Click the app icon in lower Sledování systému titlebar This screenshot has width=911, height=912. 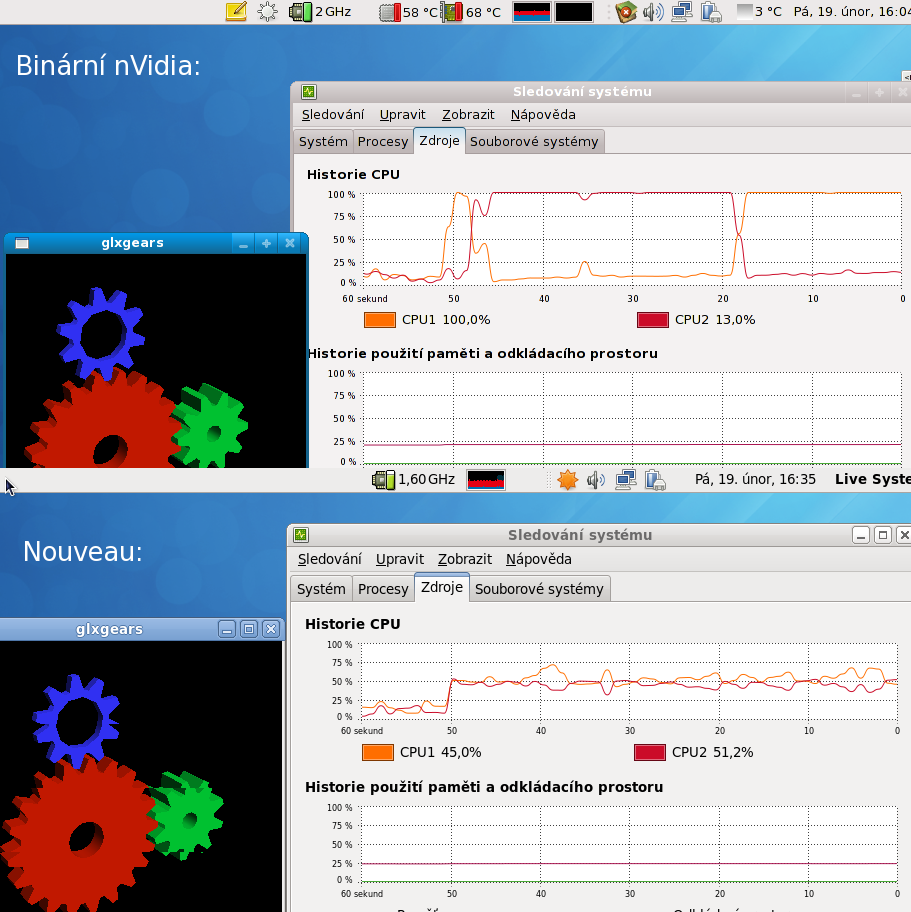pos(301,535)
